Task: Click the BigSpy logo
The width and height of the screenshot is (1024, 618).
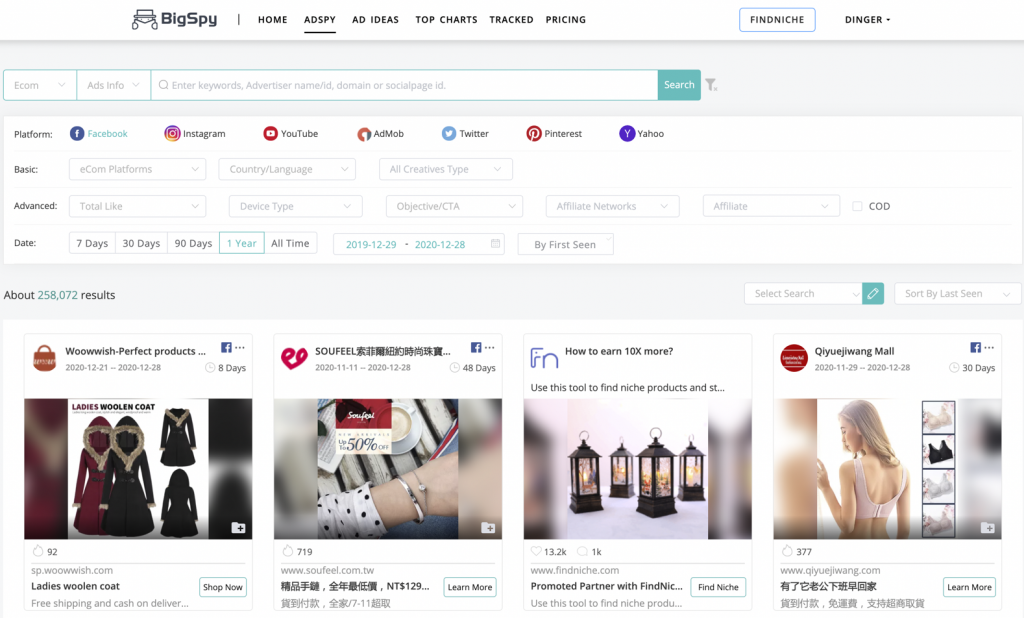Action: pos(174,19)
